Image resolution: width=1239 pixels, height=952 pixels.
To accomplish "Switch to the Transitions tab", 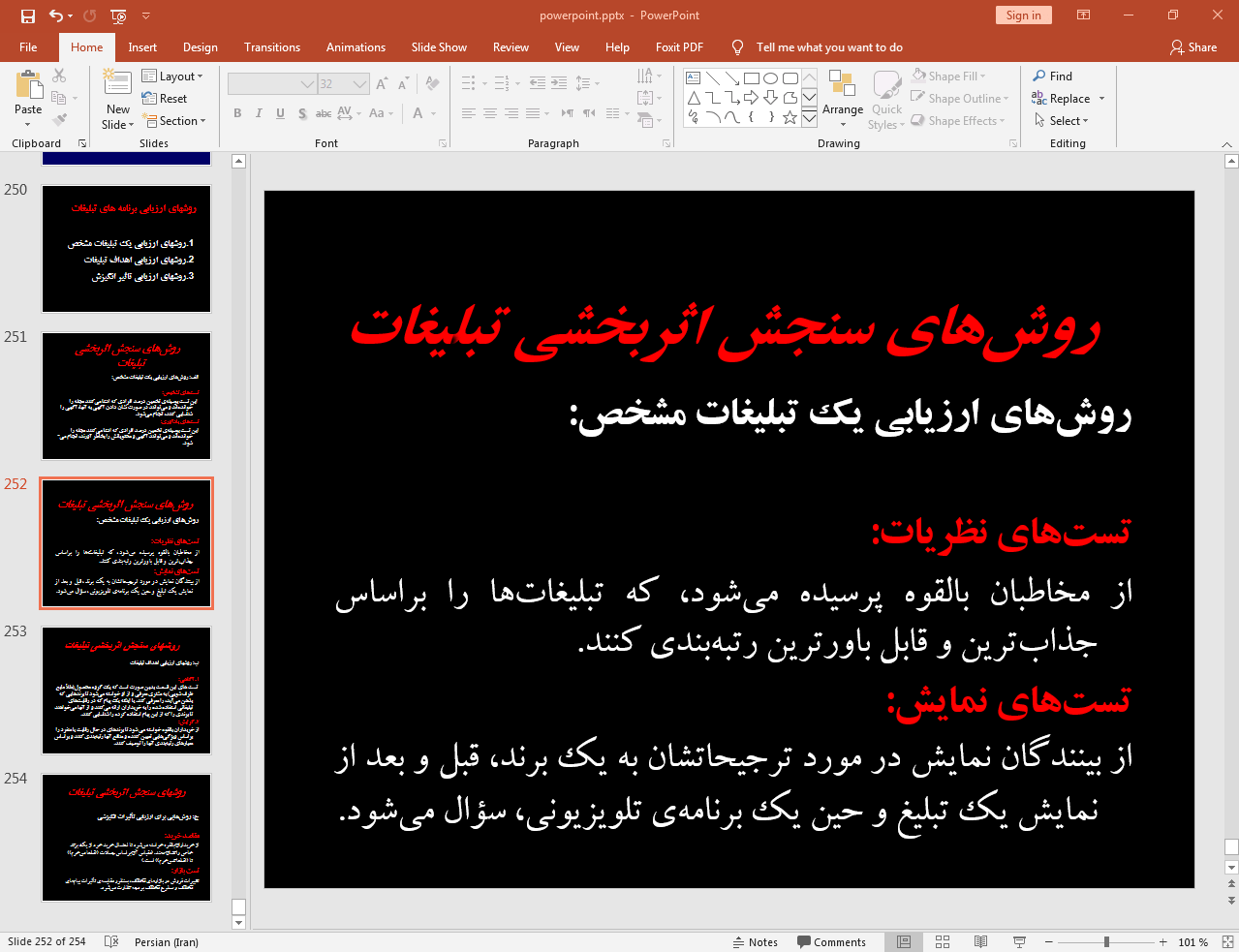I will click(x=272, y=46).
